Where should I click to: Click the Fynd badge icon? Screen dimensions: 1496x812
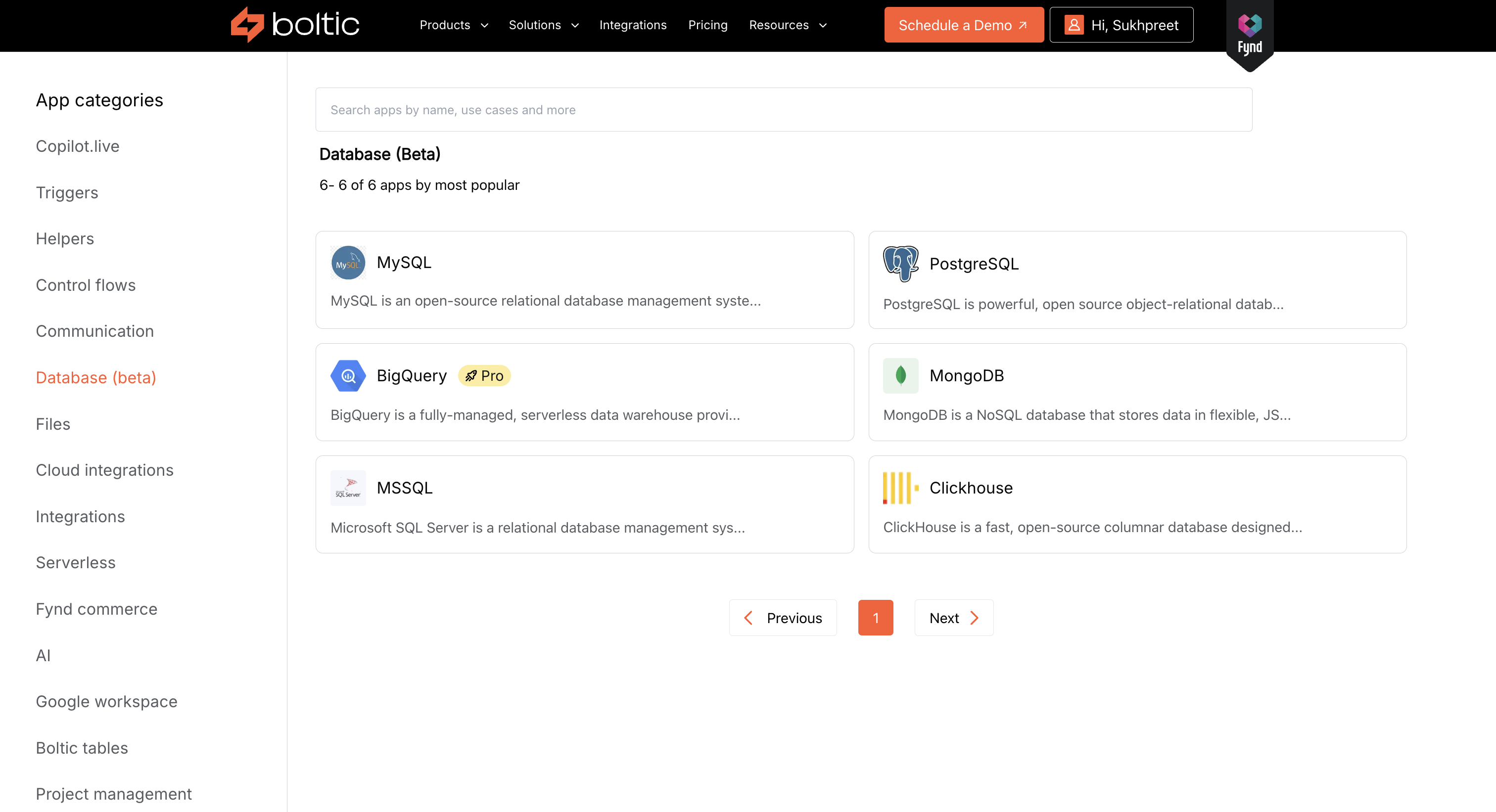1249,35
